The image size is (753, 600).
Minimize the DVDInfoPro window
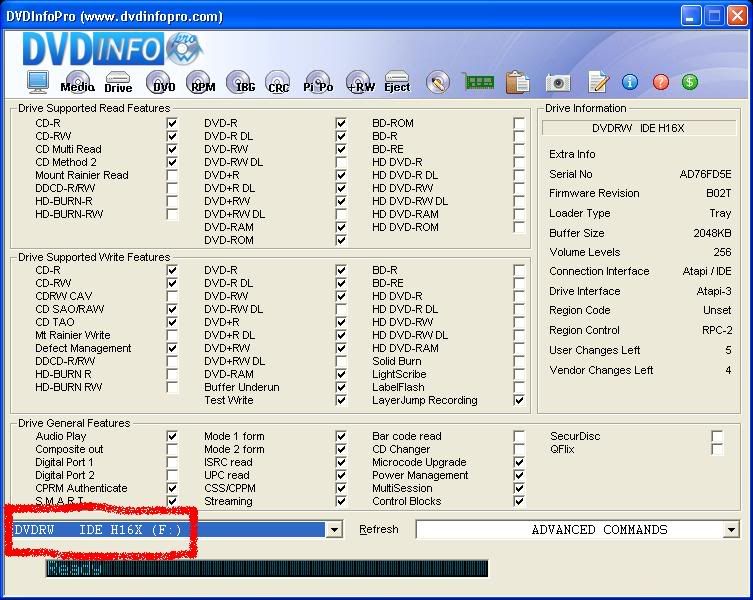click(691, 17)
